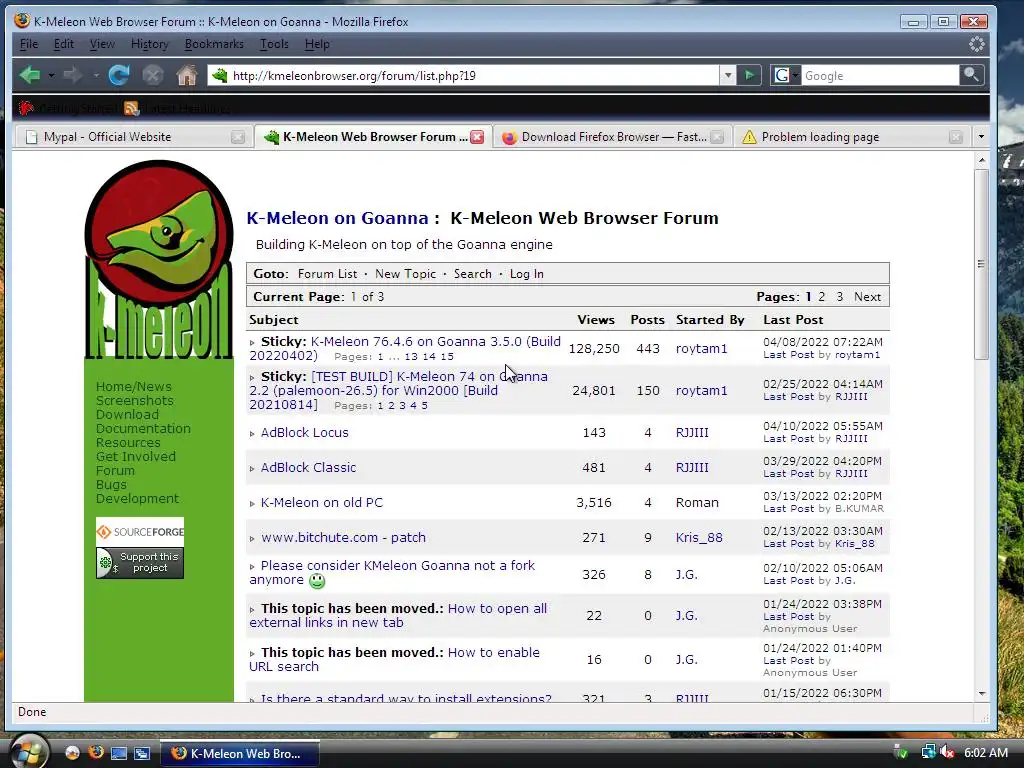Click the Log In link
Image resolution: width=1024 pixels, height=768 pixels.
[x=526, y=274]
